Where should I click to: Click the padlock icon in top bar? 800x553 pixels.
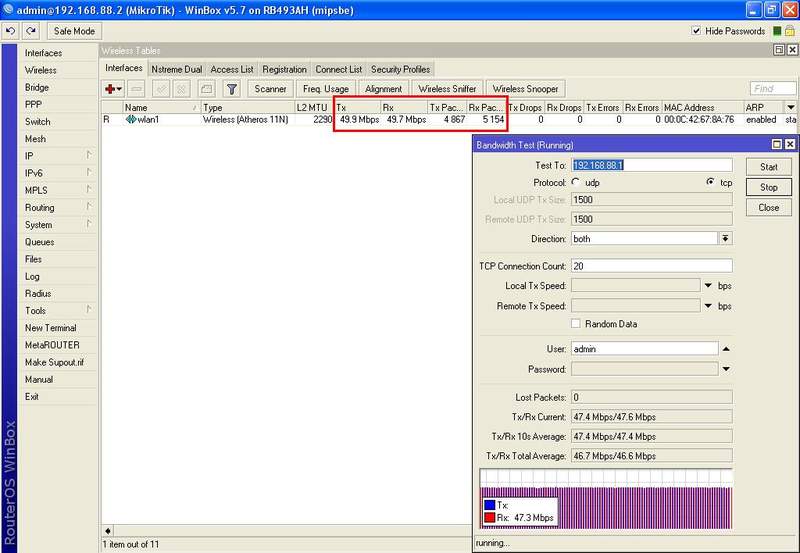point(789,31)
